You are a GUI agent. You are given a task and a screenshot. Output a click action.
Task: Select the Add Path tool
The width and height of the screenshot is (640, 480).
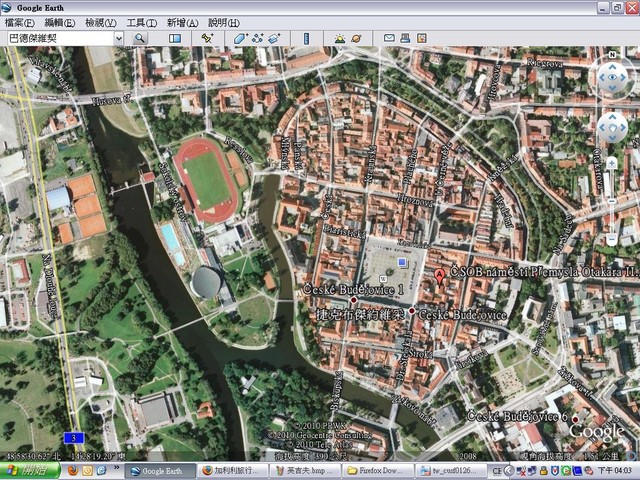coord(257,38)
